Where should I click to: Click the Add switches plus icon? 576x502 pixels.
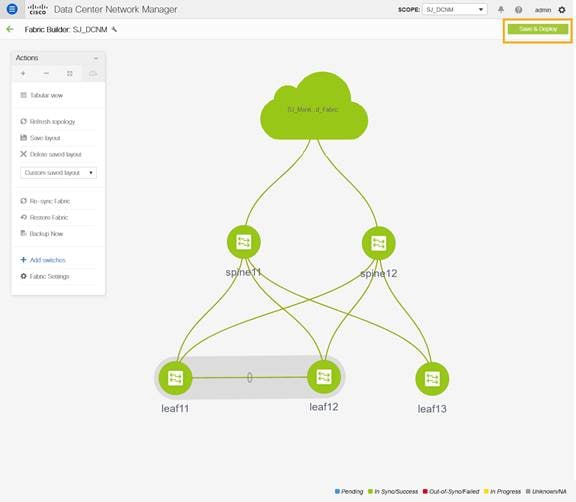[24, 260]
